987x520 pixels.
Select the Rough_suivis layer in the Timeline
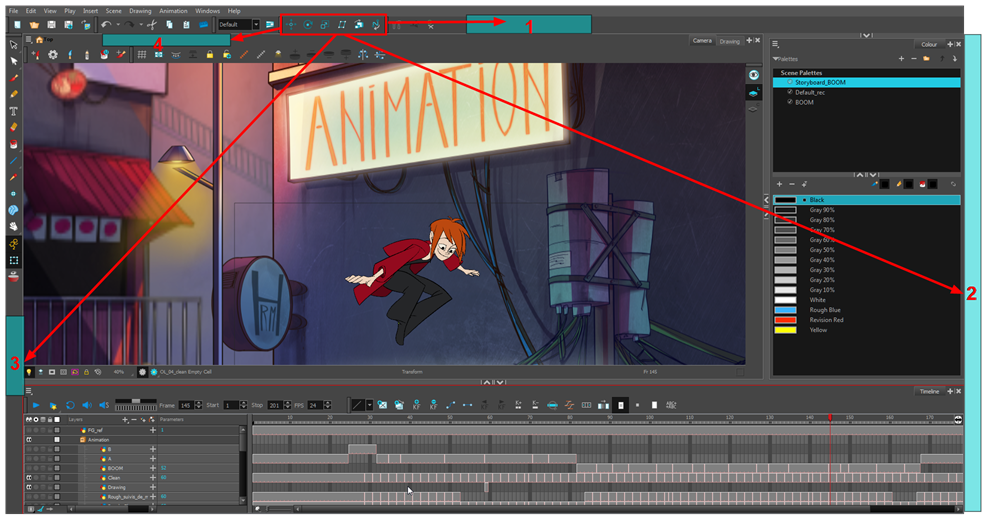pos(128,497)
